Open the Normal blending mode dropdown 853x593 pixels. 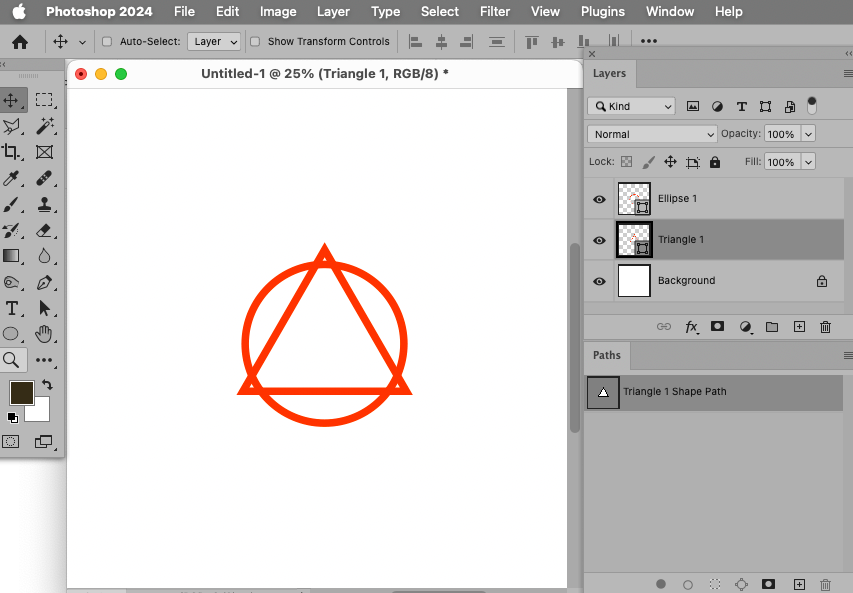coord(651,133)
